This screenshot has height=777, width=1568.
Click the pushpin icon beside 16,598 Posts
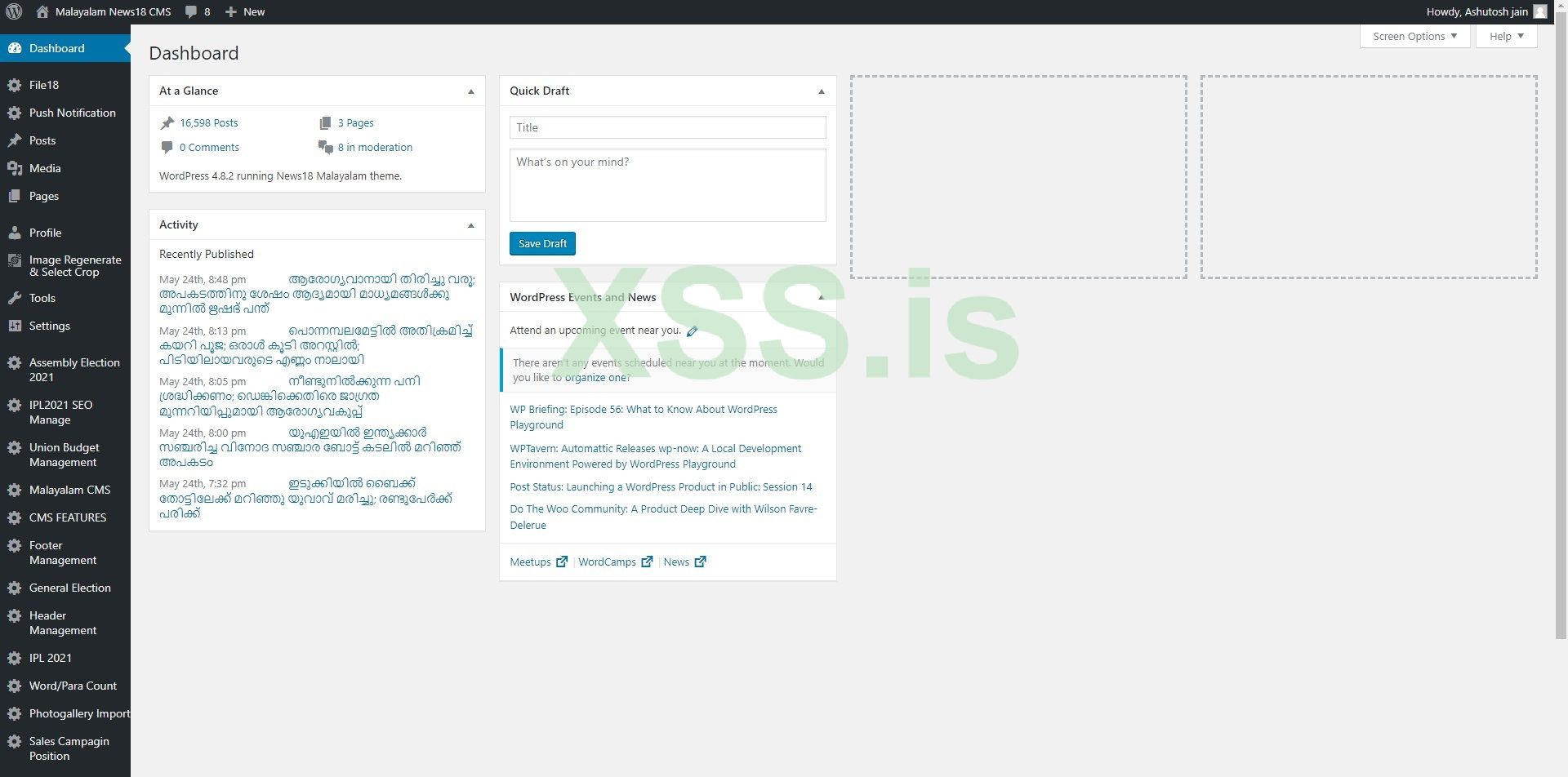(x=167, y=123)
